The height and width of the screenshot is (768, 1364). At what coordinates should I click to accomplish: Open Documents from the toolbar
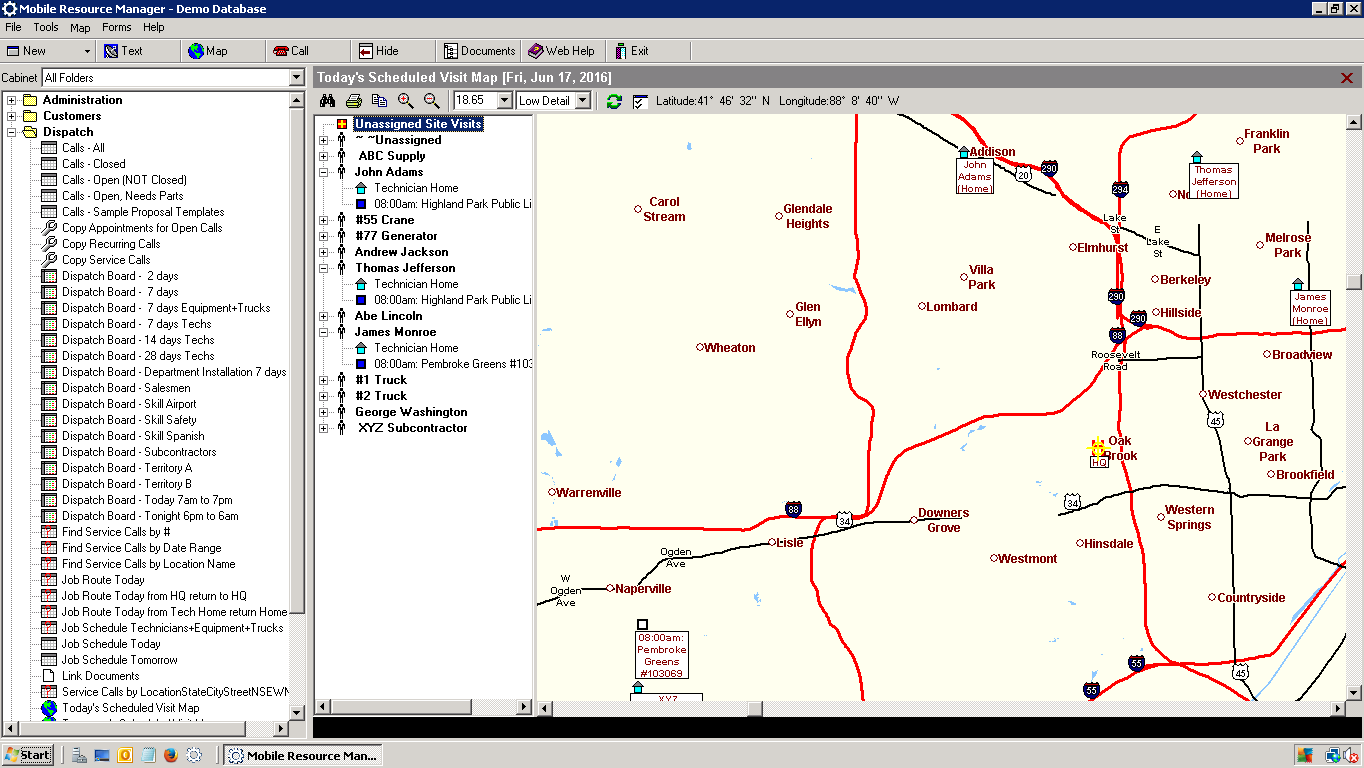pyautogui.click(x=478, y=51)
